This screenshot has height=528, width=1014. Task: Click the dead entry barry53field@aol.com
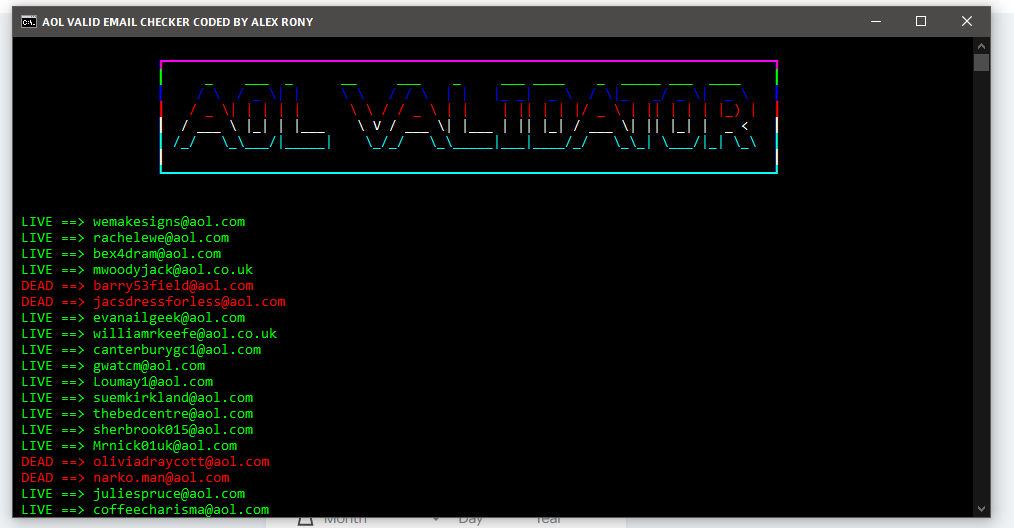click(x=172, y=286)
